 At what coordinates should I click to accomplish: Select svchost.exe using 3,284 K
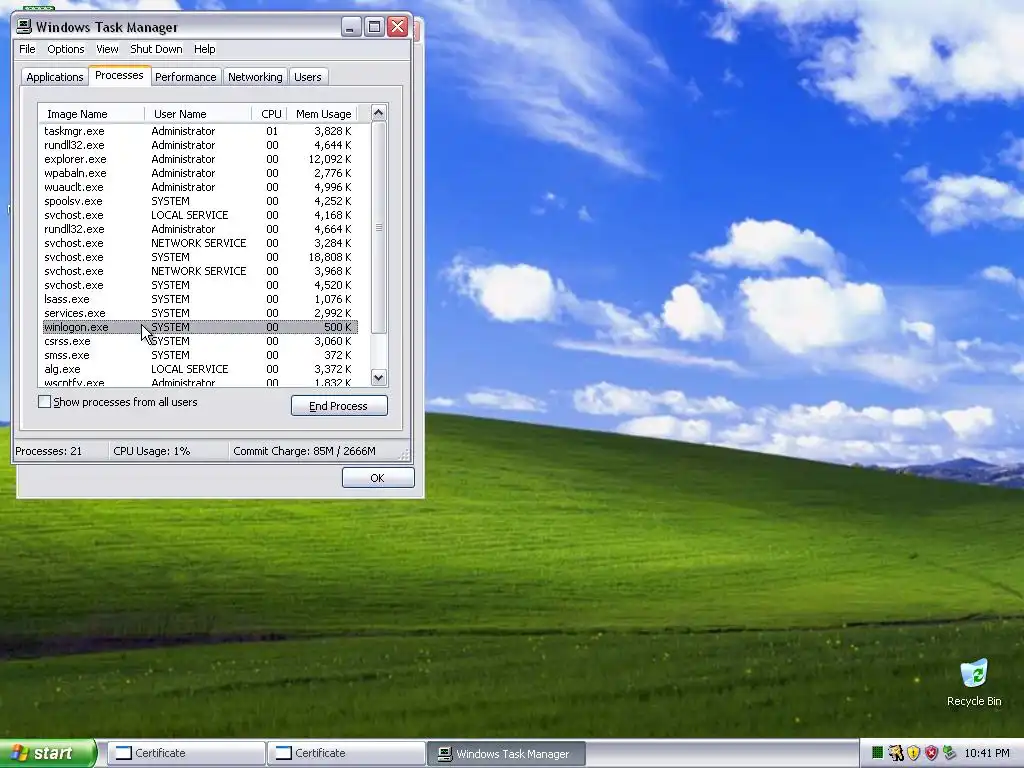click(x=199, y=243)
